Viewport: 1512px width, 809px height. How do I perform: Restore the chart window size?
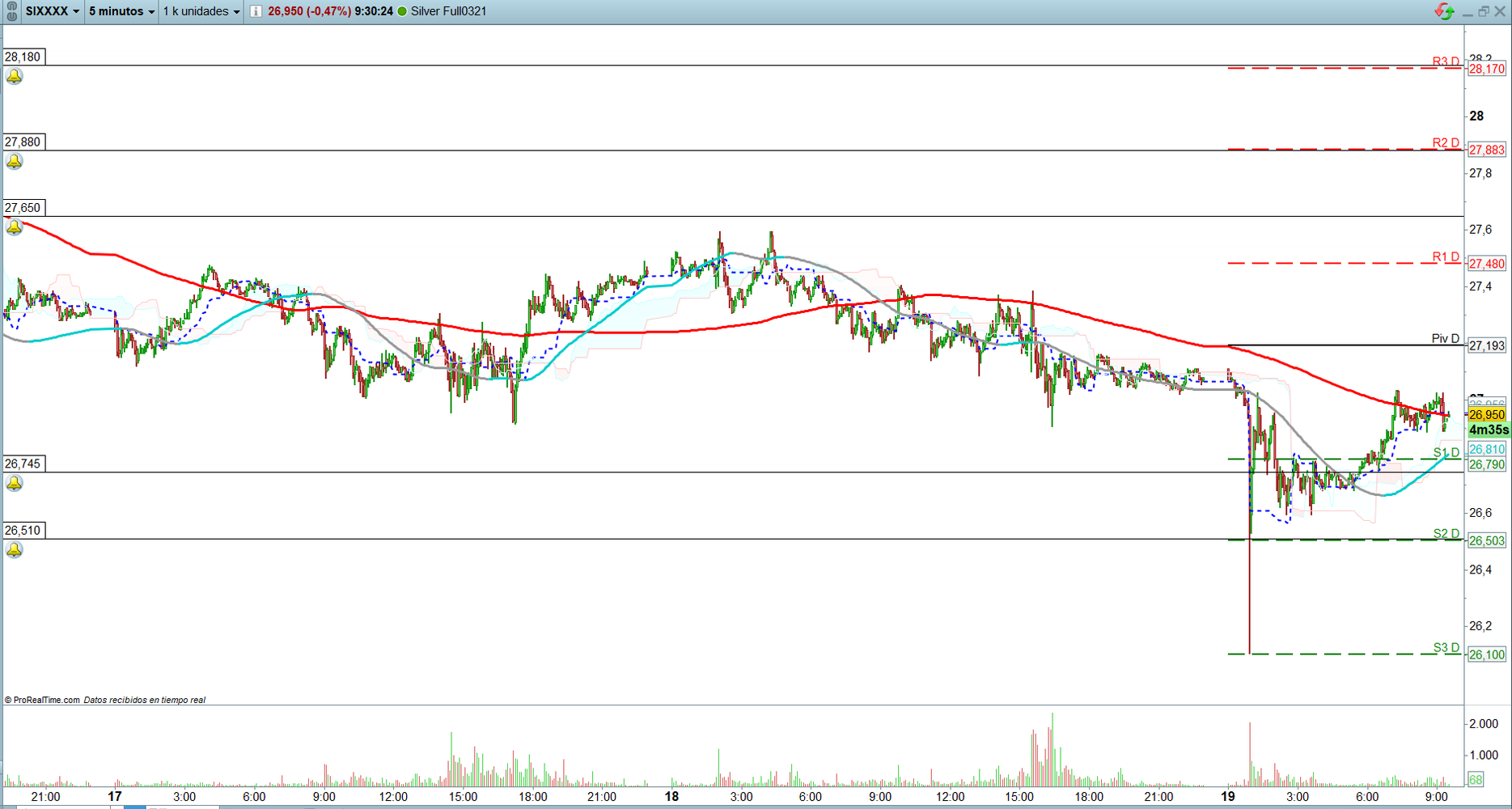pyautogui.click(x=1484, y=11)
